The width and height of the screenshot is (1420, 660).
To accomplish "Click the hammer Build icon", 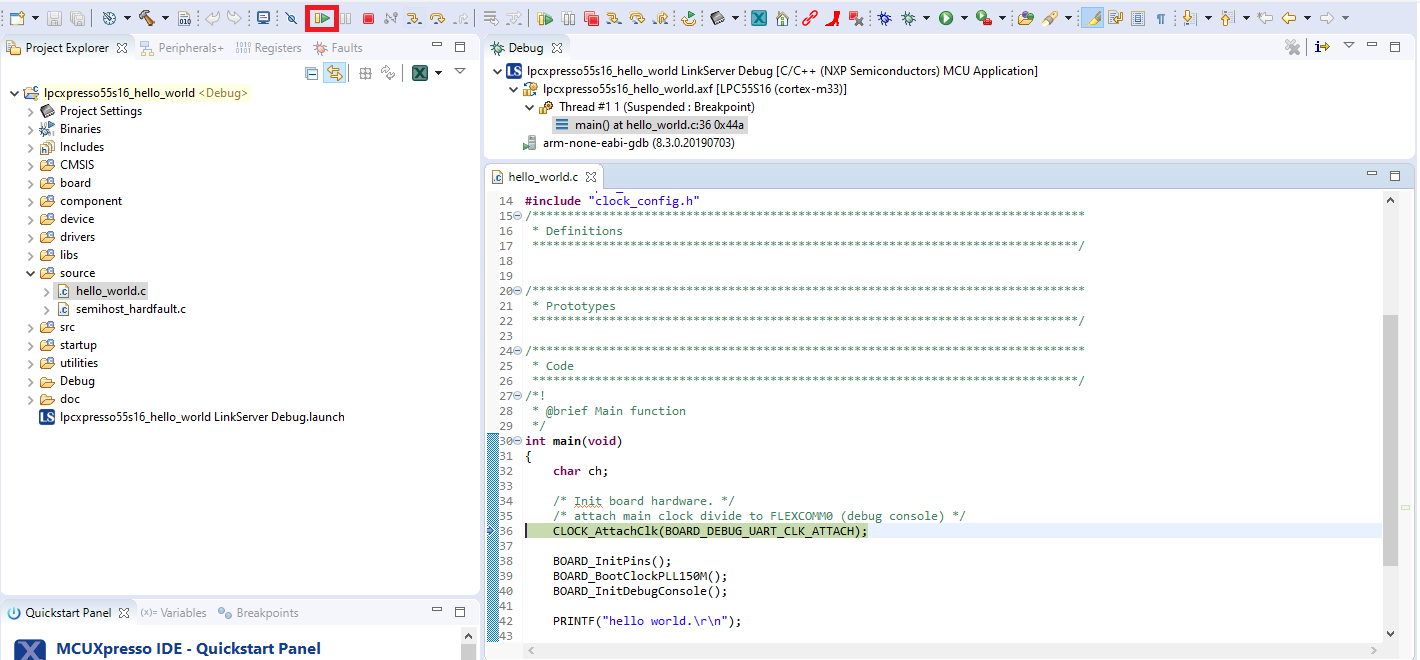I will (146, 18).
